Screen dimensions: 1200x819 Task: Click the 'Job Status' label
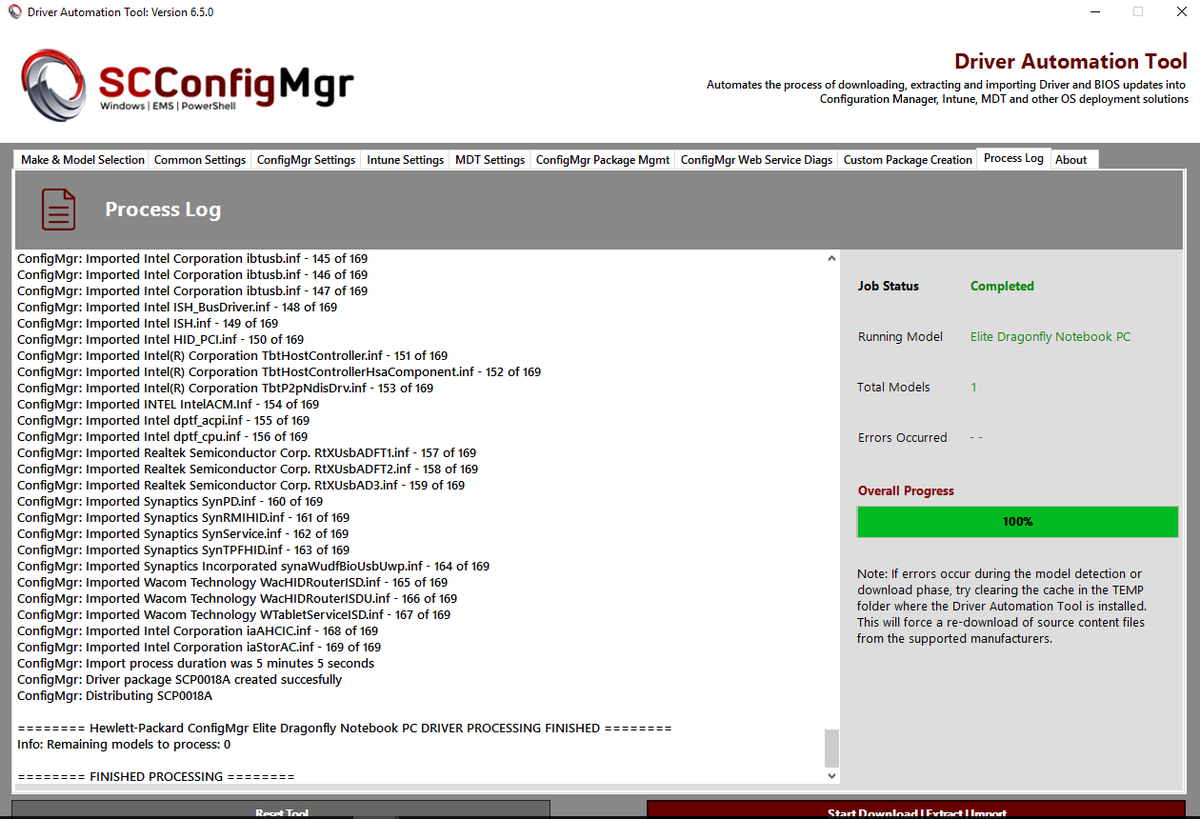888,286
